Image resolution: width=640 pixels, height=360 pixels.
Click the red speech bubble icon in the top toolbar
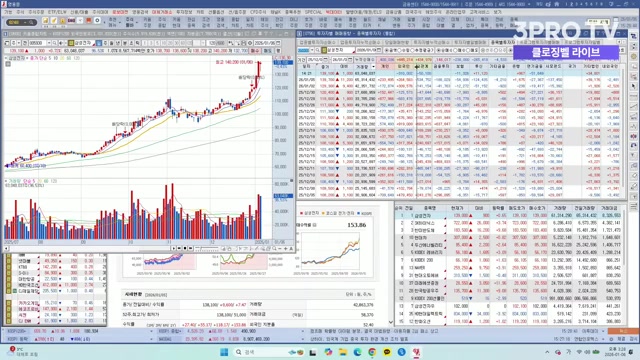[x=89, y=21]
